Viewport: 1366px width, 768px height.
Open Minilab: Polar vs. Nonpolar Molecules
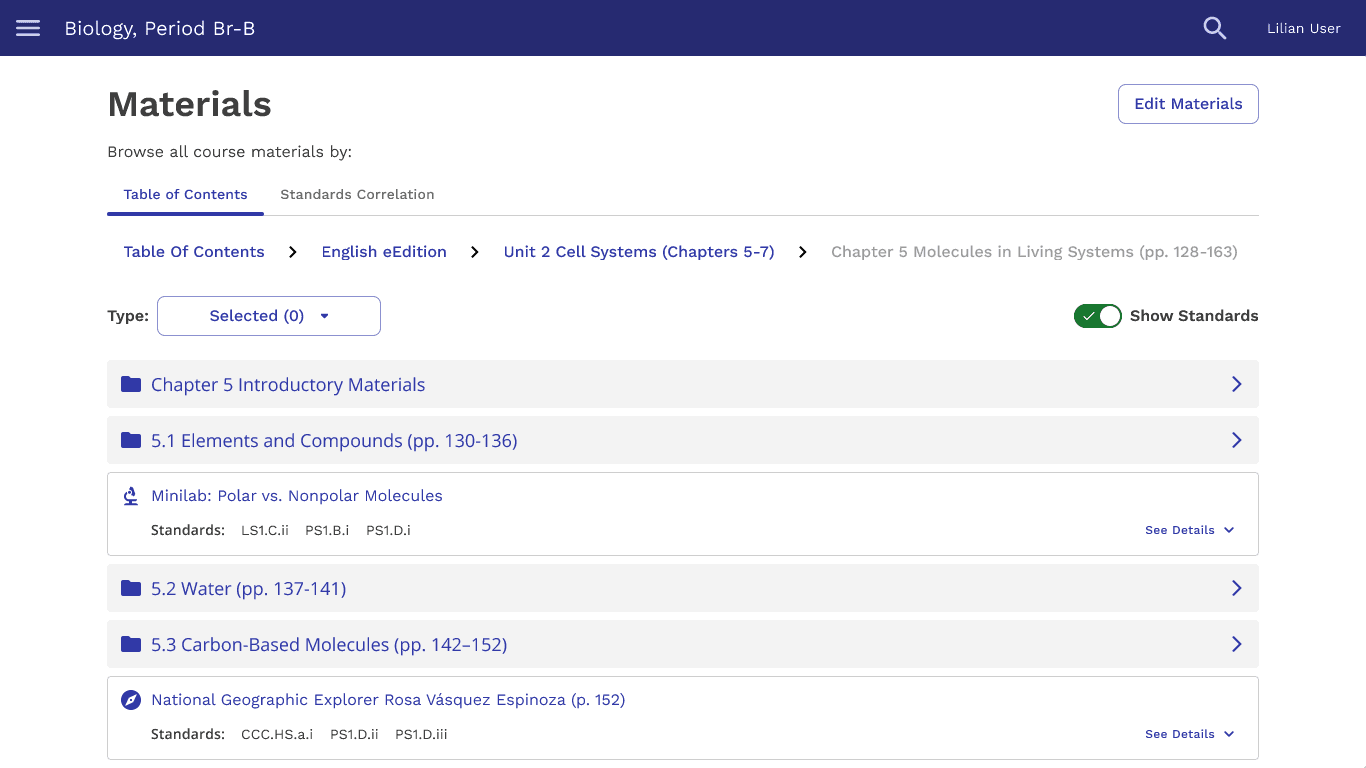(296, 495)
